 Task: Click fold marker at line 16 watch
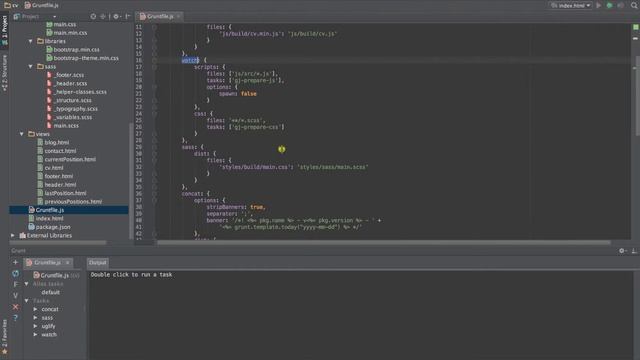pyautogui.click(x=154, y=60)
